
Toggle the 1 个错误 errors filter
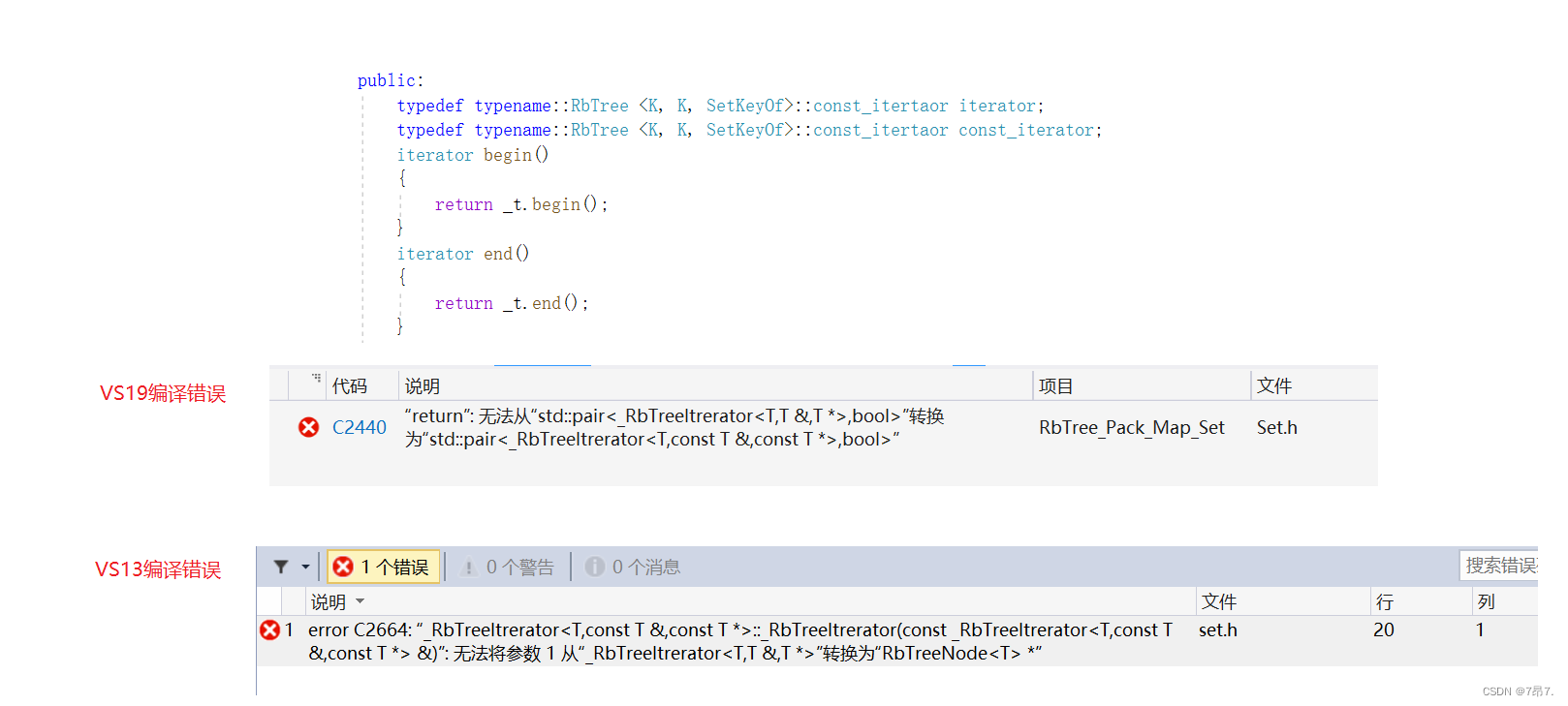point(383,567)
